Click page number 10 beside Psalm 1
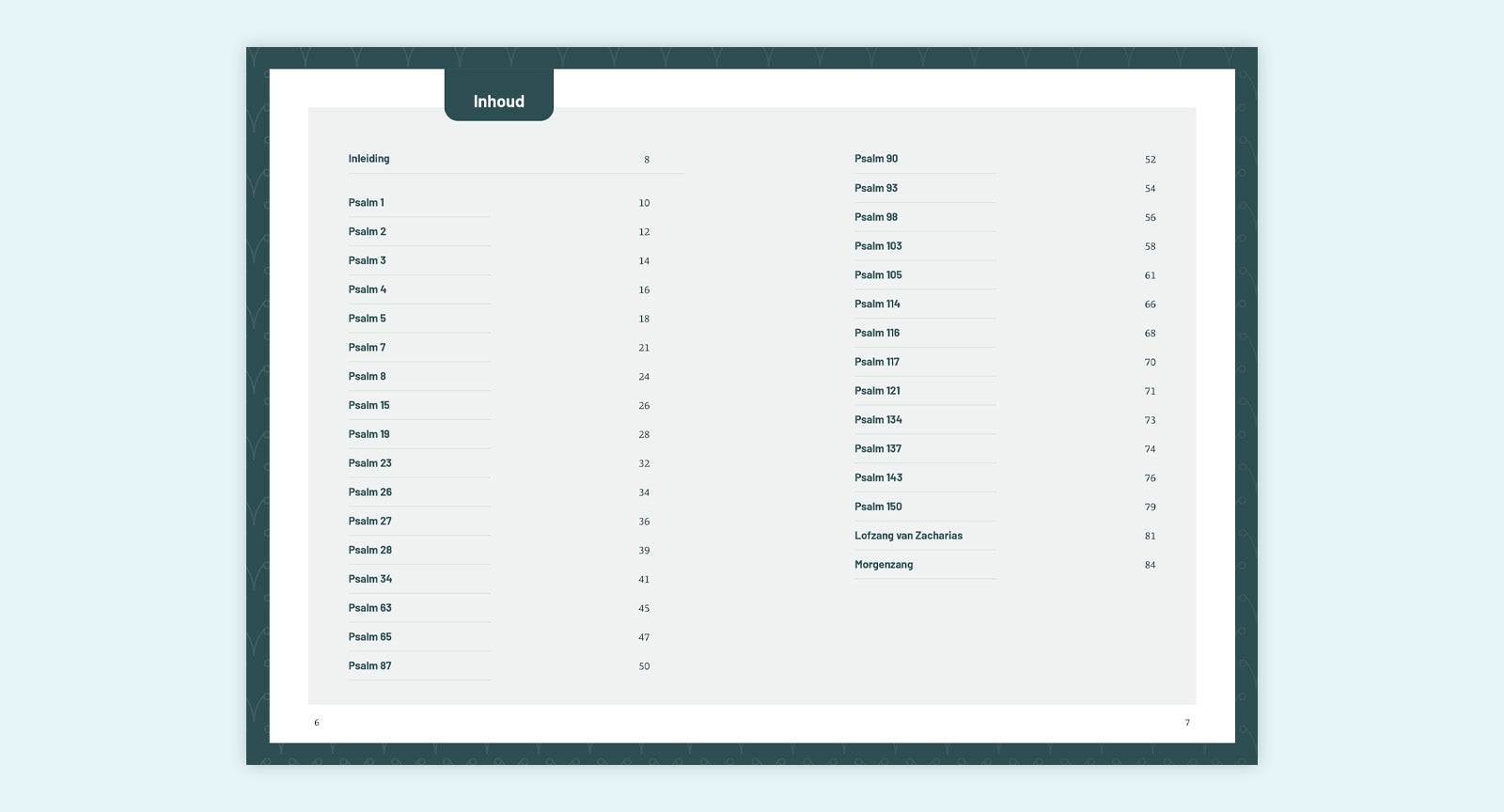The width and height of the screenshot is (1504, 812). pos(644,203)
